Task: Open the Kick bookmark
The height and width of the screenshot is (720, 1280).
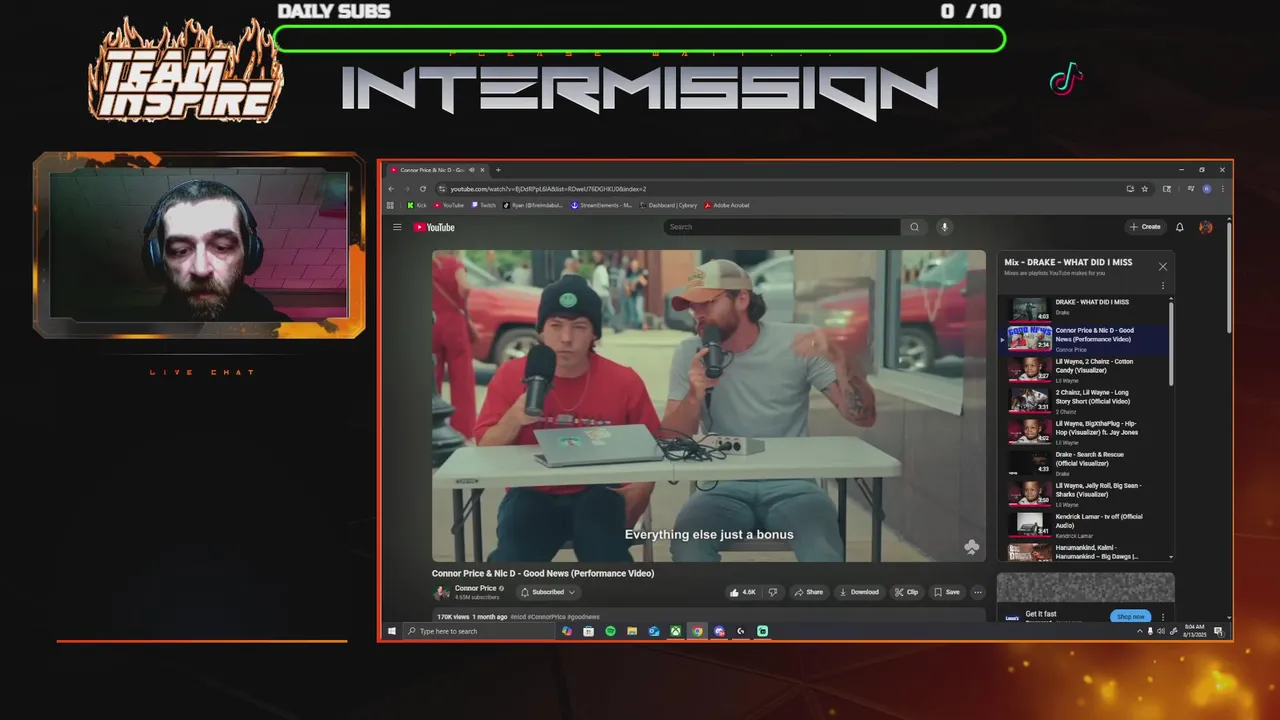Action: point(417,205)
